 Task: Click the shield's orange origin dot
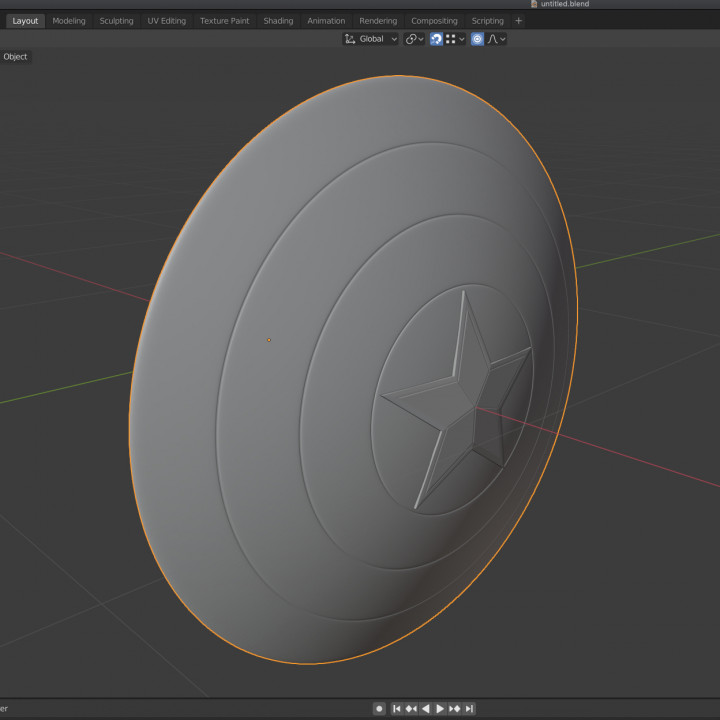coord(269,340)
